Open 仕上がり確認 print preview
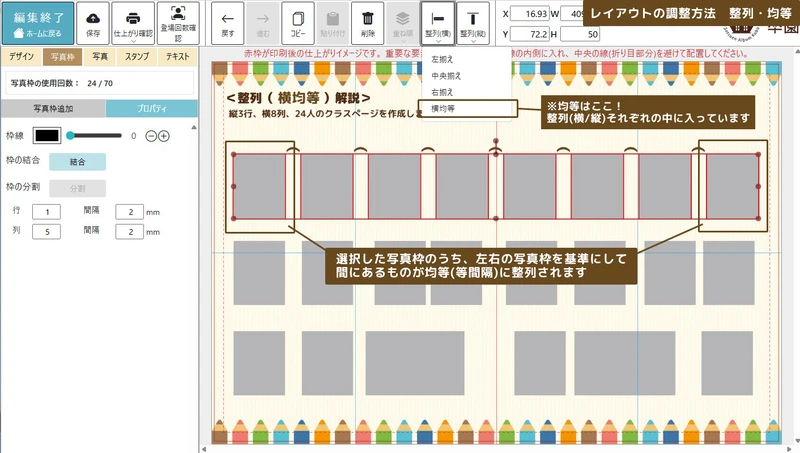This screenshot has height=453, width=800. click(x=133, y=23)
